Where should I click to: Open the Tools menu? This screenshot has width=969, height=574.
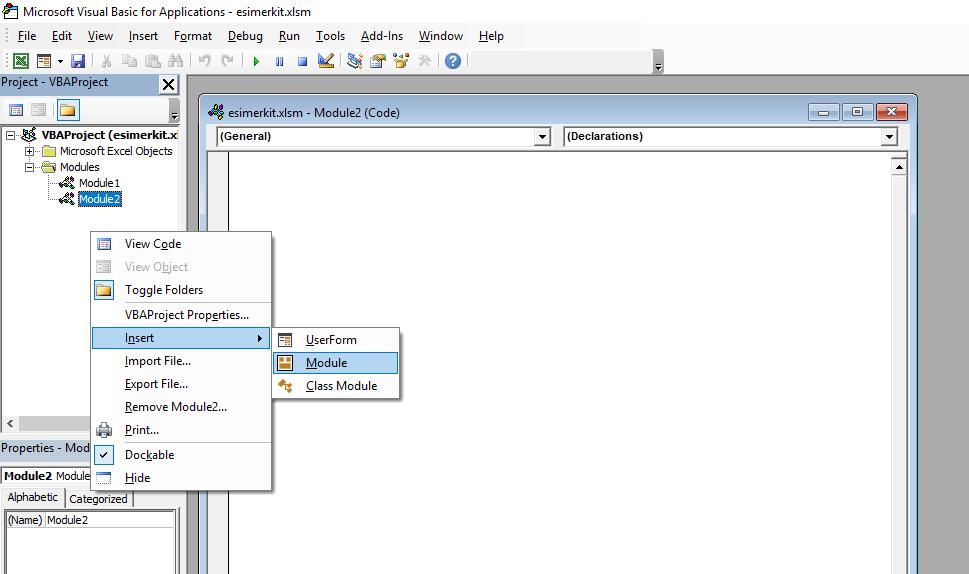331,36
